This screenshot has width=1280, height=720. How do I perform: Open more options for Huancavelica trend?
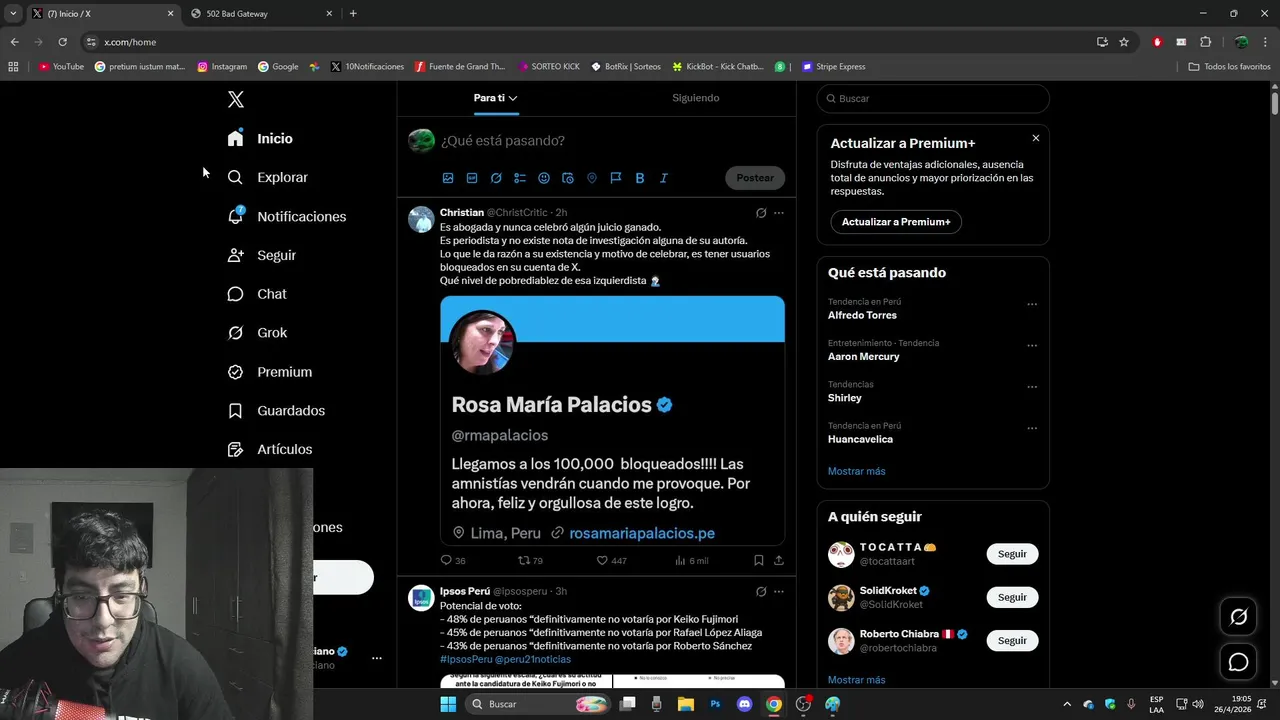click(x=1032, y=428)
